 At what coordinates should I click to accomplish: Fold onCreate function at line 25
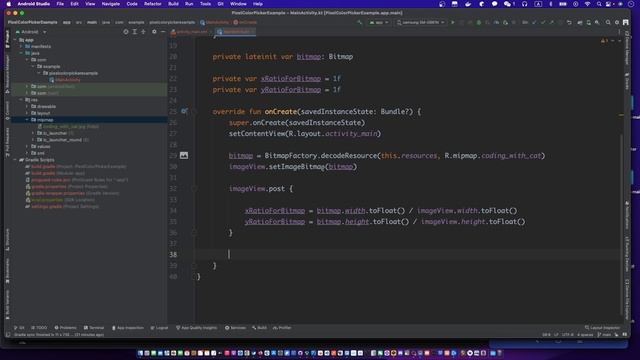194,111
